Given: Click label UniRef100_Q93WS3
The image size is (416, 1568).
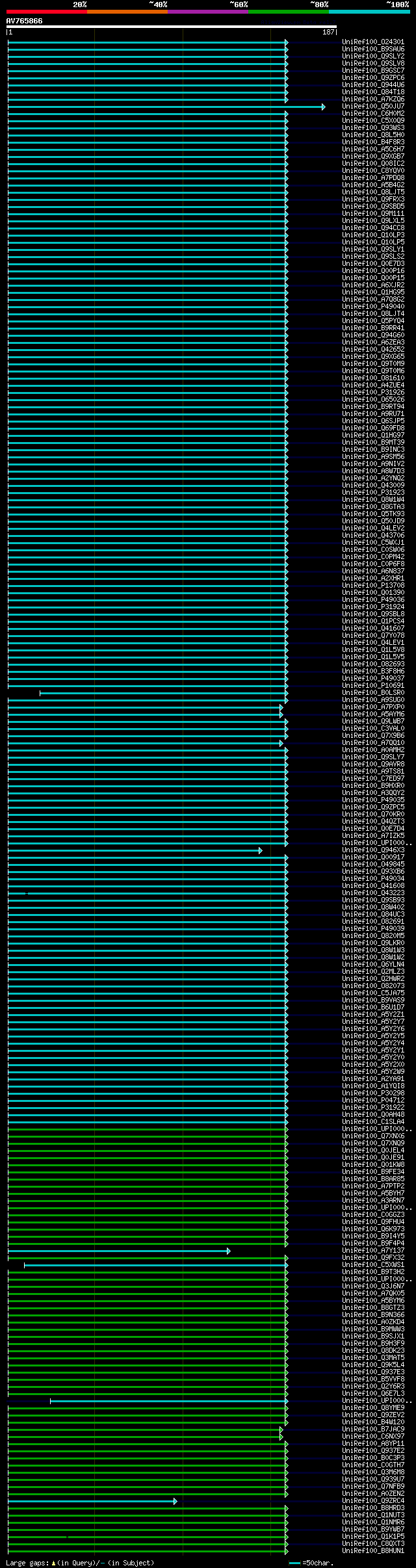Looking at the screenshot, I should [373, 127].
